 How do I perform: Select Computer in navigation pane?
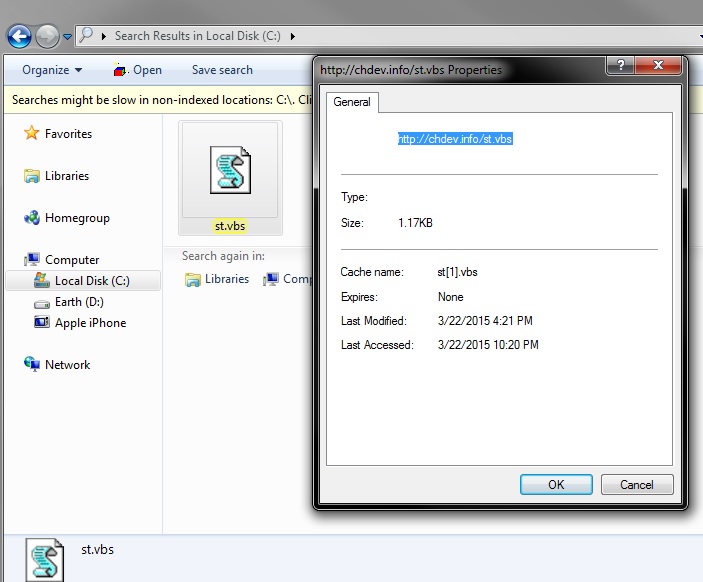point(72,260)
